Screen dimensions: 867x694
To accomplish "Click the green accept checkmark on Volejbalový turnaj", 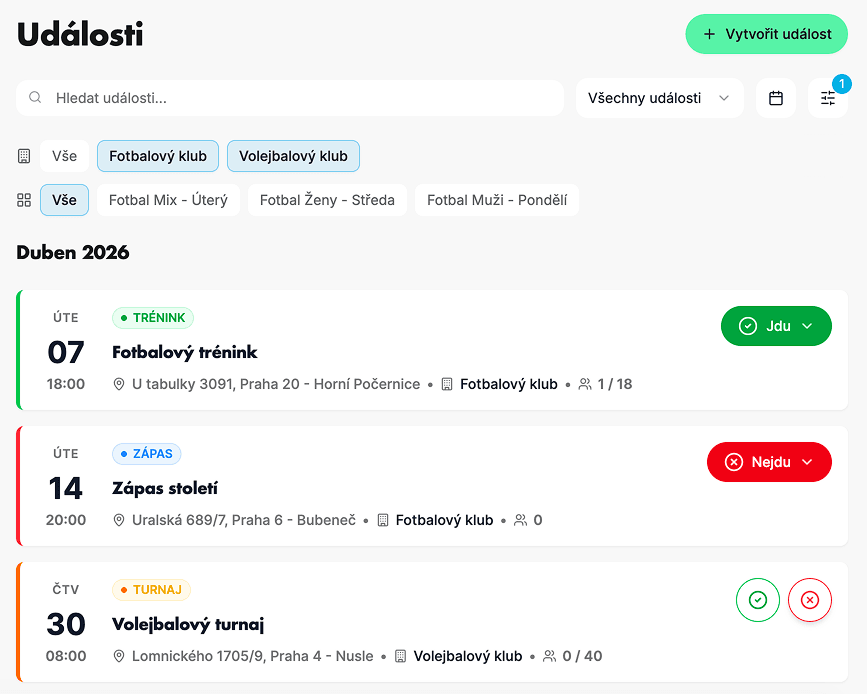I will pos(758,600).
